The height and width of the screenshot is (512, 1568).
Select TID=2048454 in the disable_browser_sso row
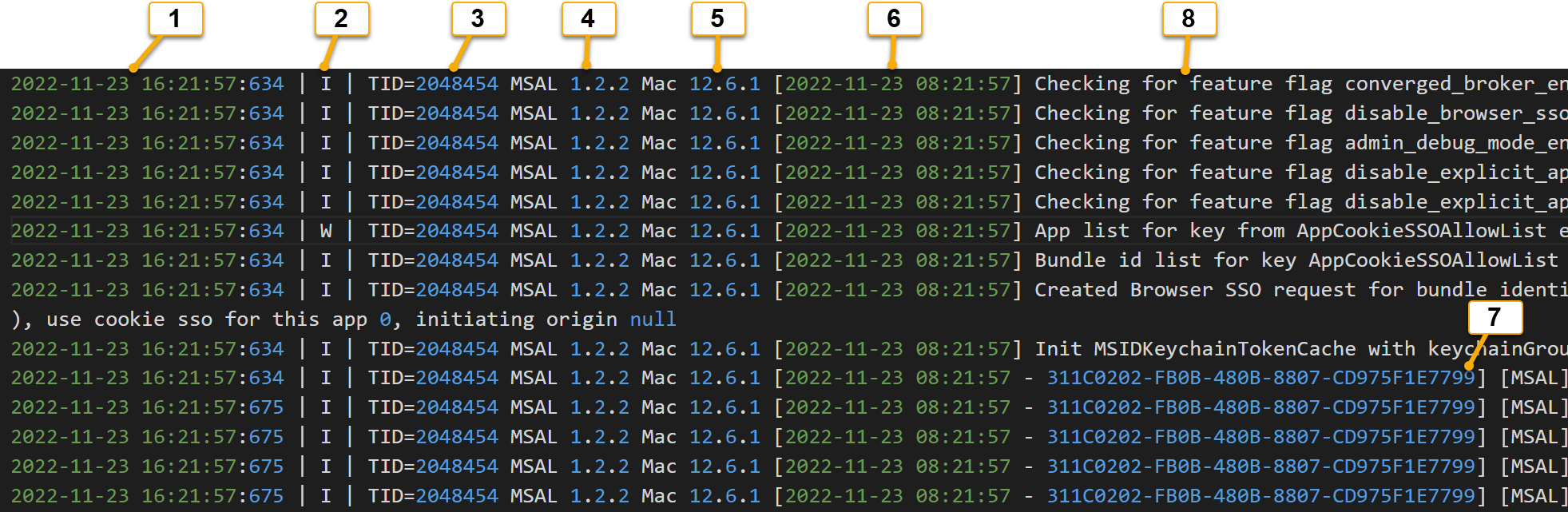433,113
